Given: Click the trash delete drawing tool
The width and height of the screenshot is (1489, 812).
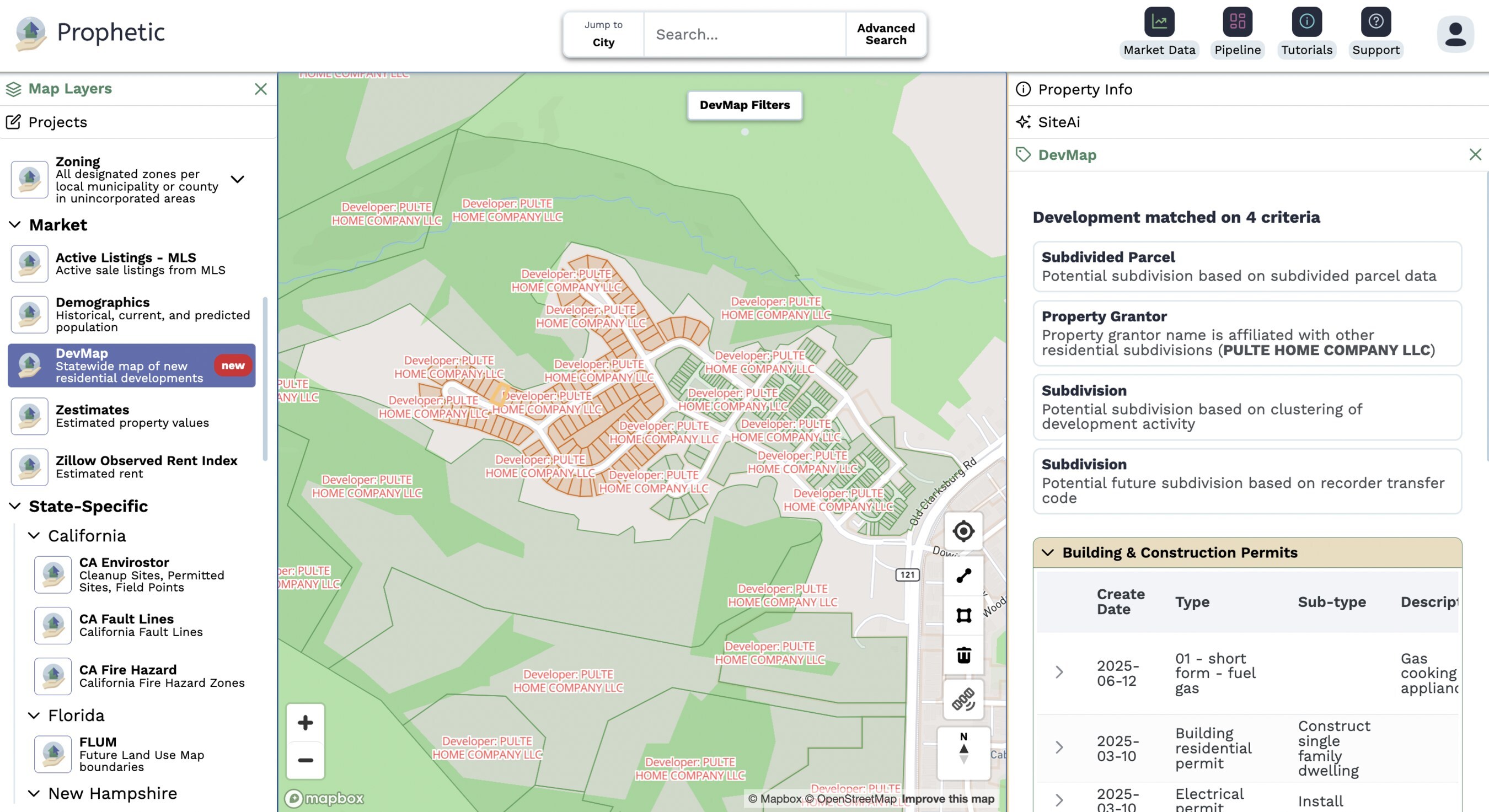Looking at the screenshot, I should coord(963,655).
